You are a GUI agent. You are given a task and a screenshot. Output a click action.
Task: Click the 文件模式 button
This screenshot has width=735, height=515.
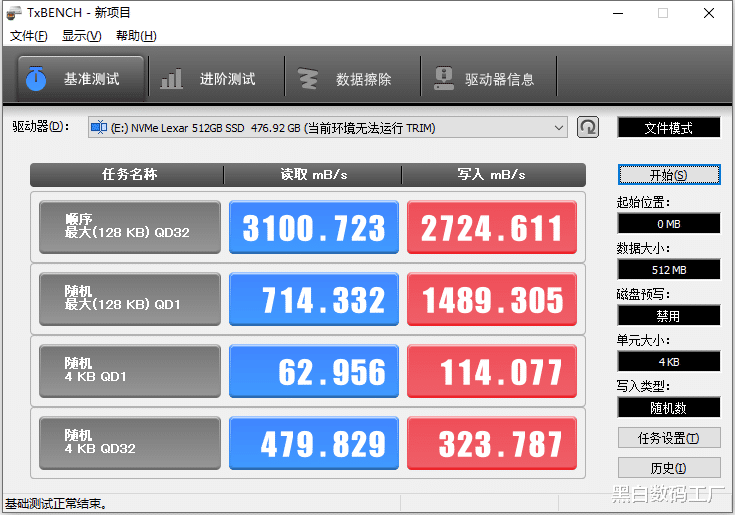point(668,128)
